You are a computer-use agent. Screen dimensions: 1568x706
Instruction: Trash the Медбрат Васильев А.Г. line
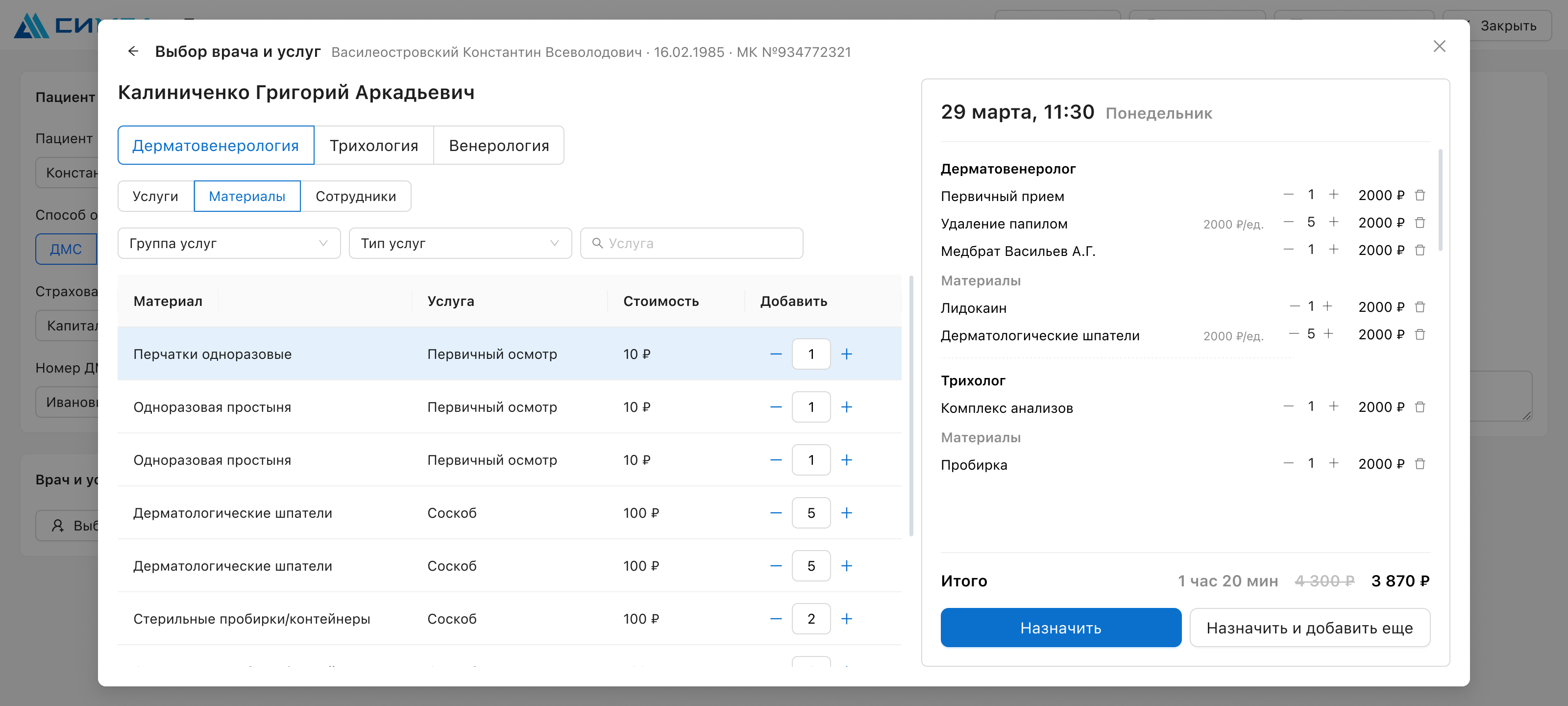(1420, 251)
